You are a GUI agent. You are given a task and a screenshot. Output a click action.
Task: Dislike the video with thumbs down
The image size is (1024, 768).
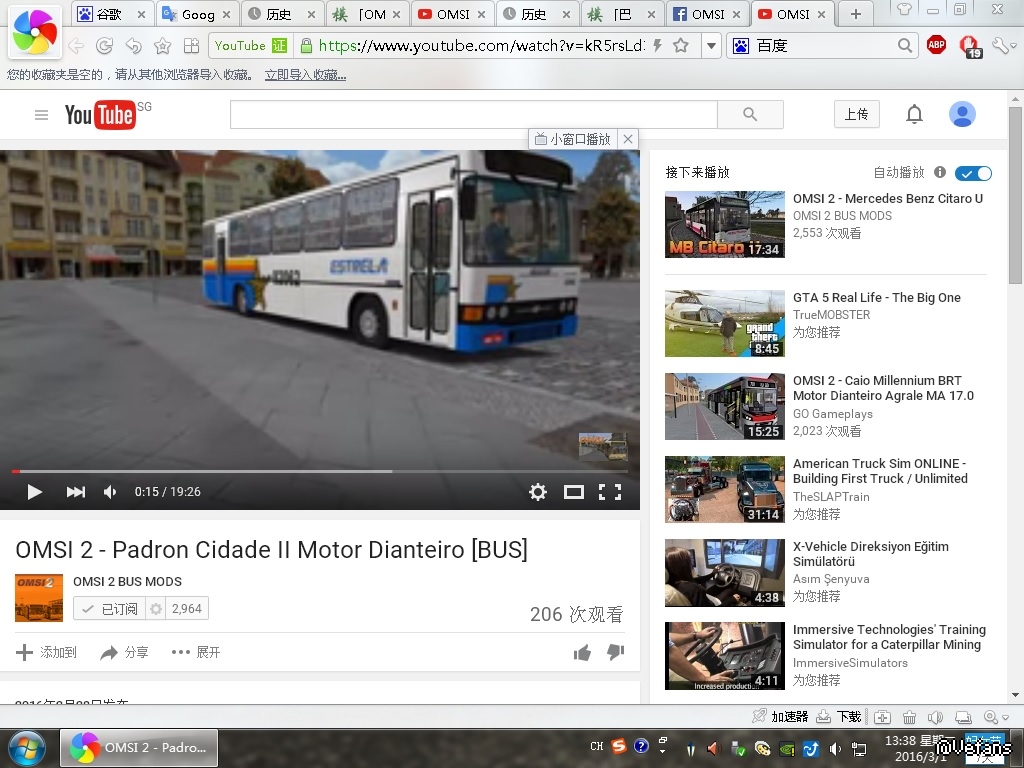(x=616, y=653)
